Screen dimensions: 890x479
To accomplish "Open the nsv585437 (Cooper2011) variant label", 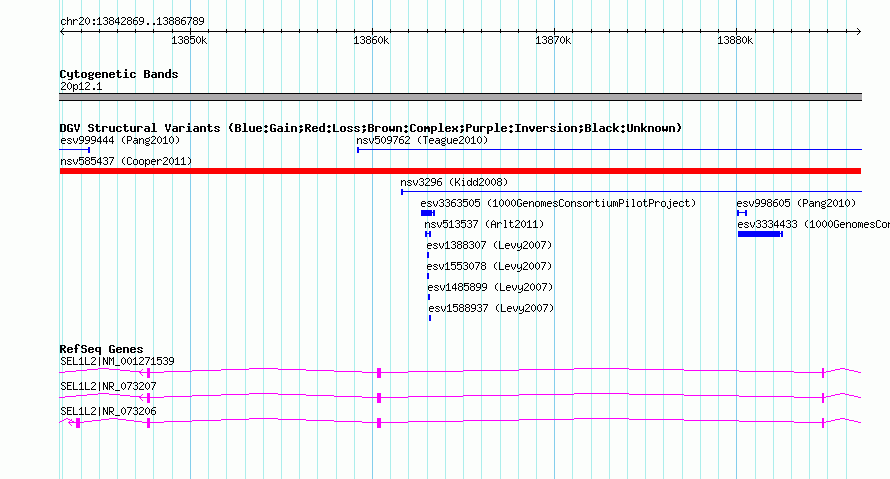I will (126, 161).
